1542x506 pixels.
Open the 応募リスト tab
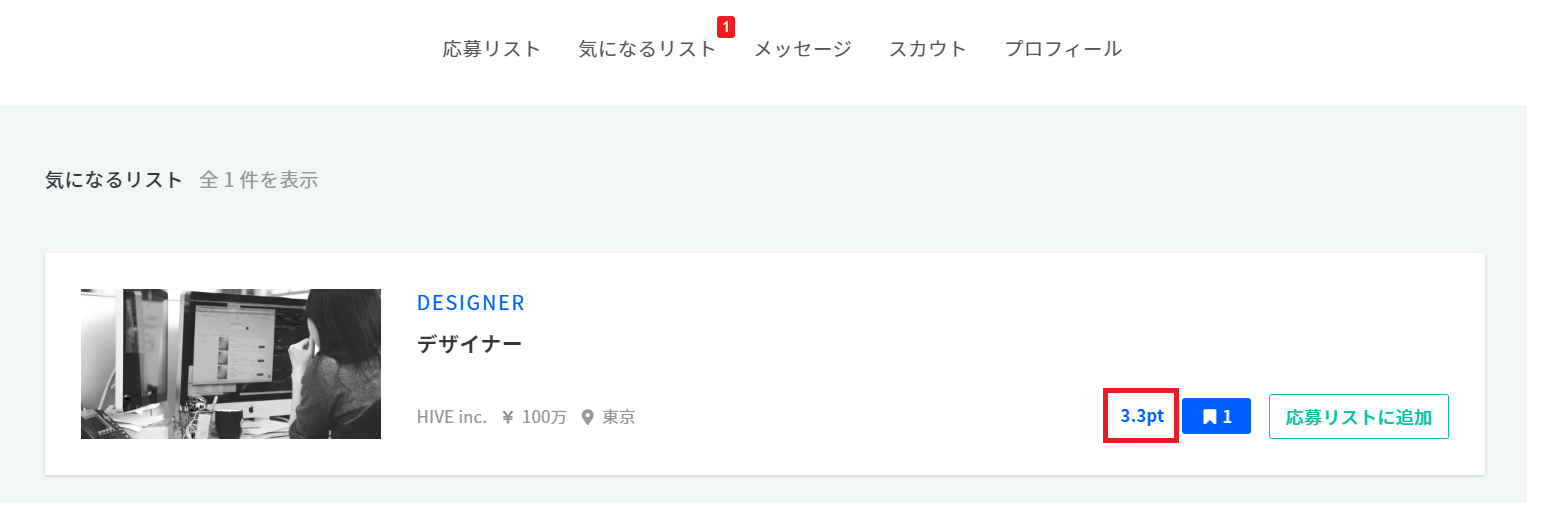(x=491, y=49)
